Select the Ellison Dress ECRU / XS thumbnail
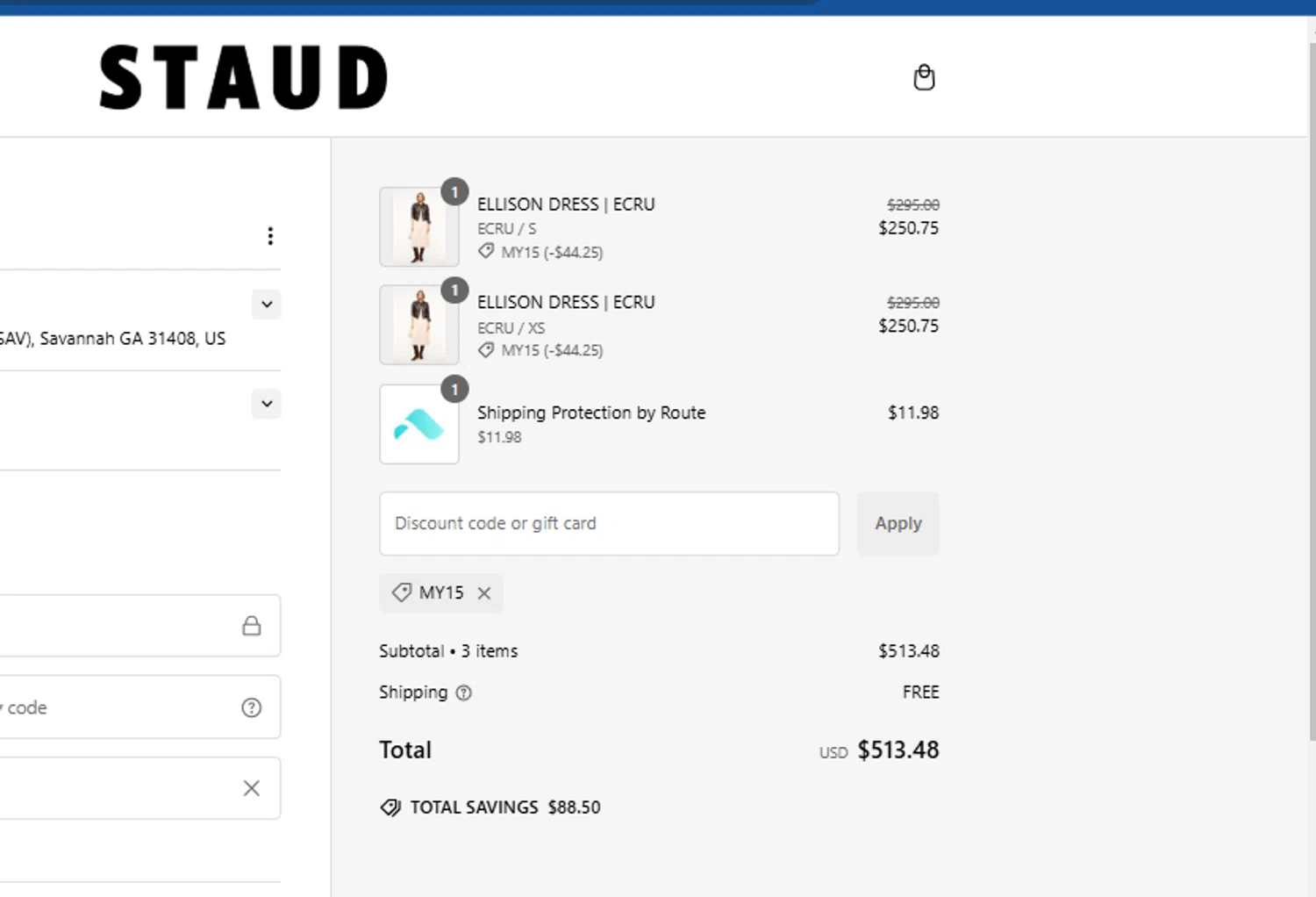This screenshot has width=1316, height=897. pyautogui.click(x=419, y=325)
